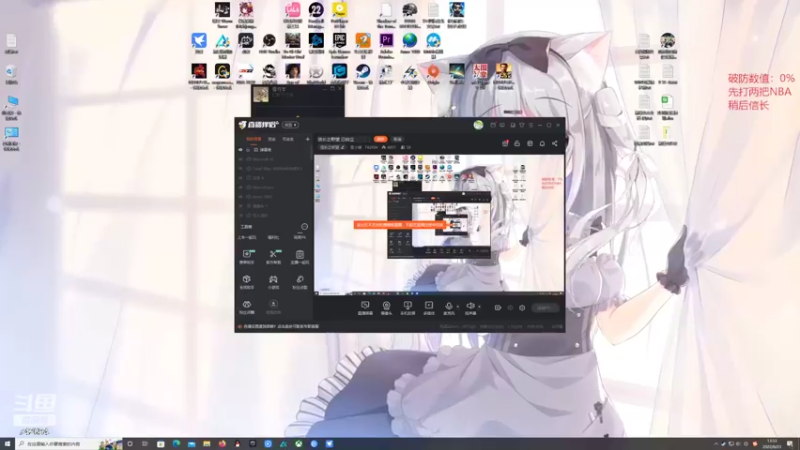The image size is (800, 450).
Task: Click Adobe Premiere Pro desktop shortcut
Action: pyautogui.click(x=386, y=45)
